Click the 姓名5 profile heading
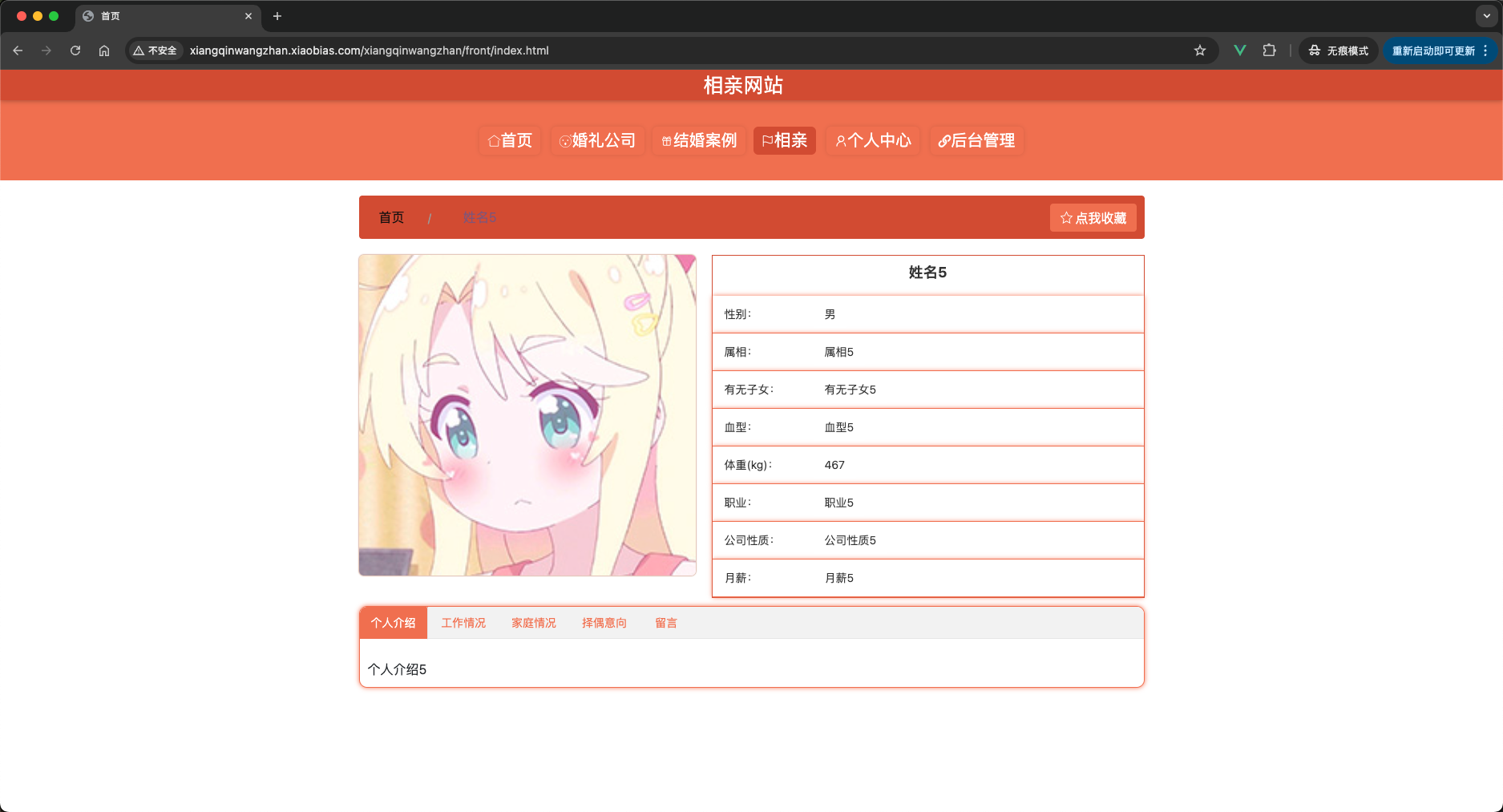The height and width of the screenshot is (812, 1503). (x=927, y=273)
